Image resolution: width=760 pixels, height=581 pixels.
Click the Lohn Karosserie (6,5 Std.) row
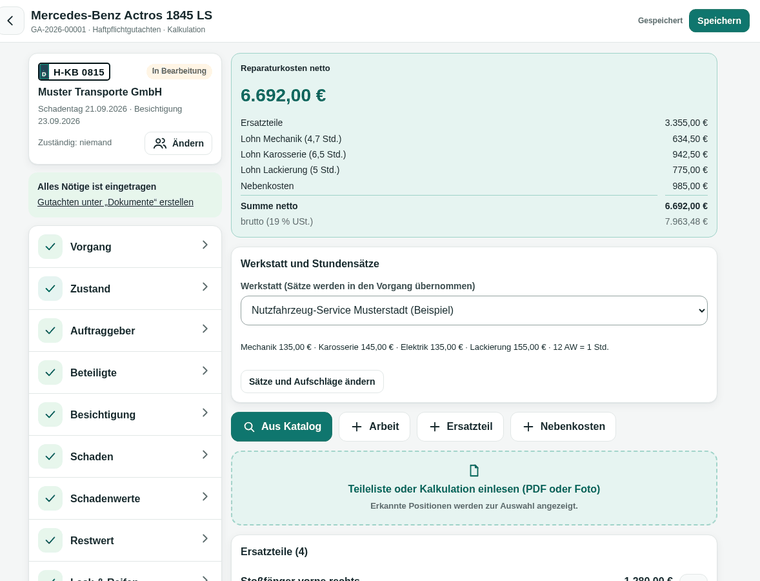pyautogui.click(x=474, y=155)
